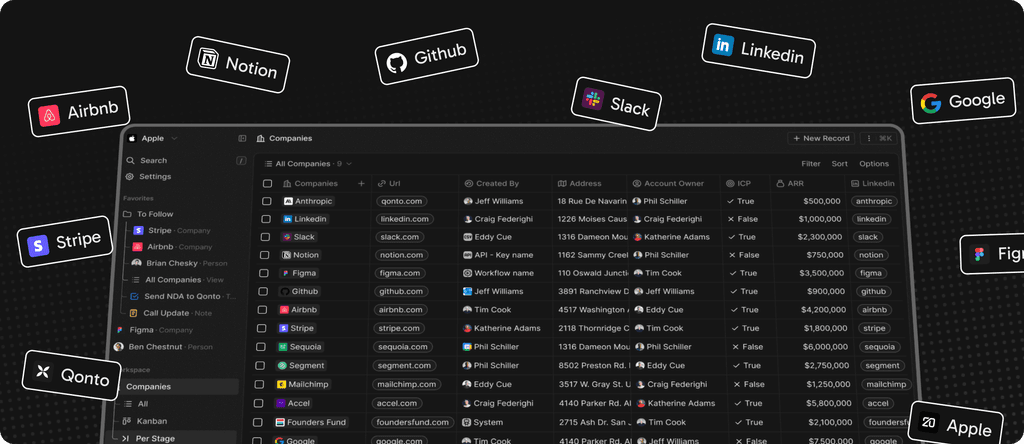Image resolution: width=1024 pixels, height=444 pixels.
Task: Click the Search field in sidebar
Action: point(185,160)
